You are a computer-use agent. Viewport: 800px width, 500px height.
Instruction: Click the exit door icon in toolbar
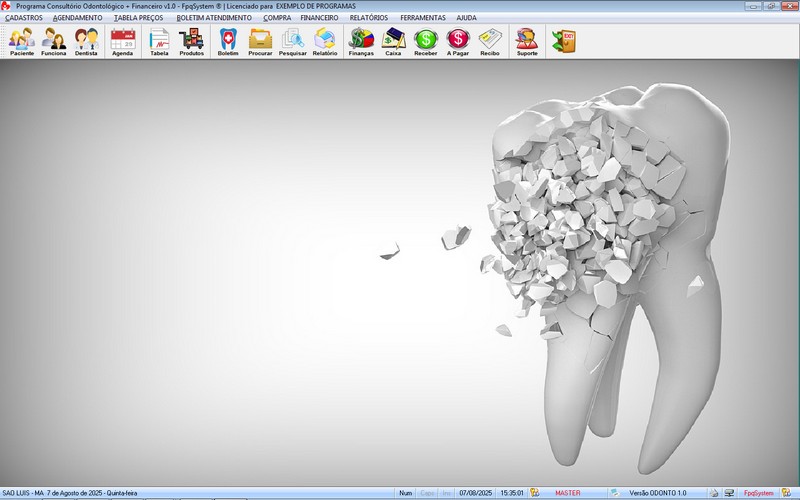pos(564,40)
